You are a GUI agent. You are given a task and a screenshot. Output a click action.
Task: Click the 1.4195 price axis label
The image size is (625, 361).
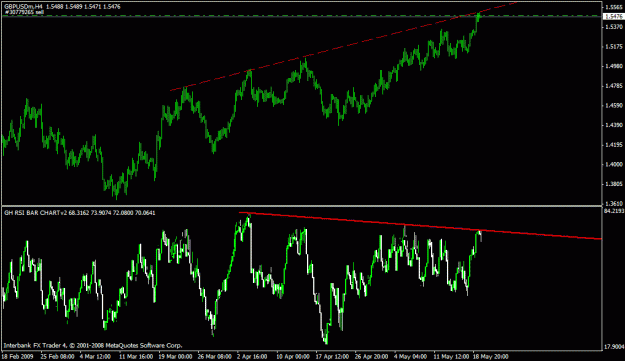pos(614,145)
